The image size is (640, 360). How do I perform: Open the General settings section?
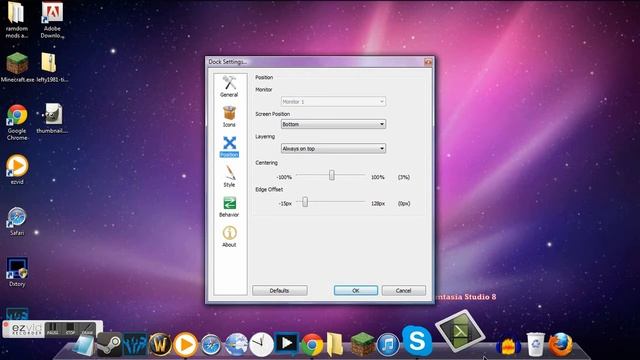click(x=229, y=86)
